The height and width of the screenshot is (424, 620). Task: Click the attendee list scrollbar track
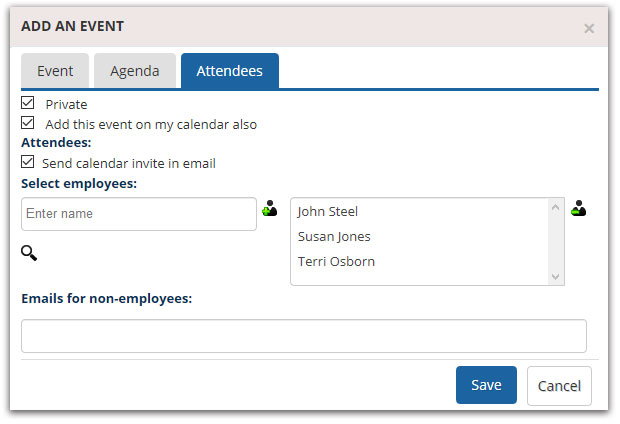(x=555, y=242)
